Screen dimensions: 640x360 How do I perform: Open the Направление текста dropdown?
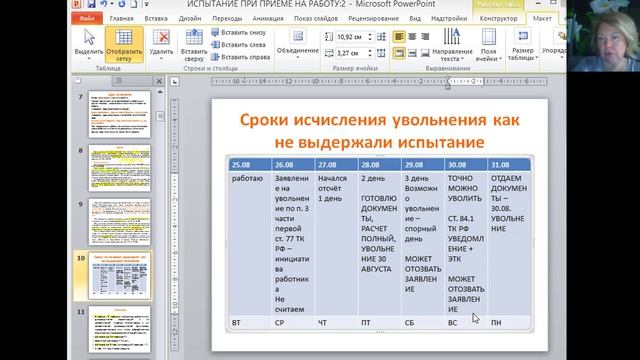pos(452,45)
